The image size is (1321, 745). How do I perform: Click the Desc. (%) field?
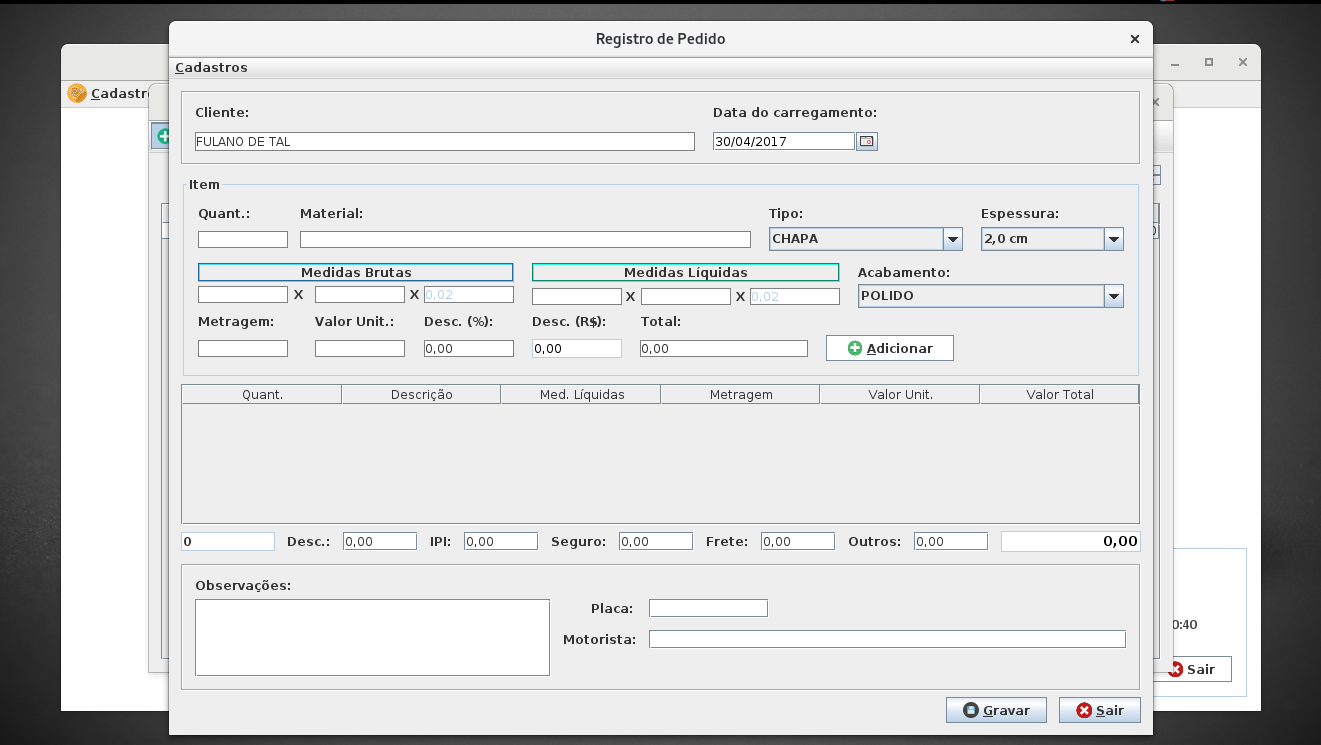tap(469, 348)
